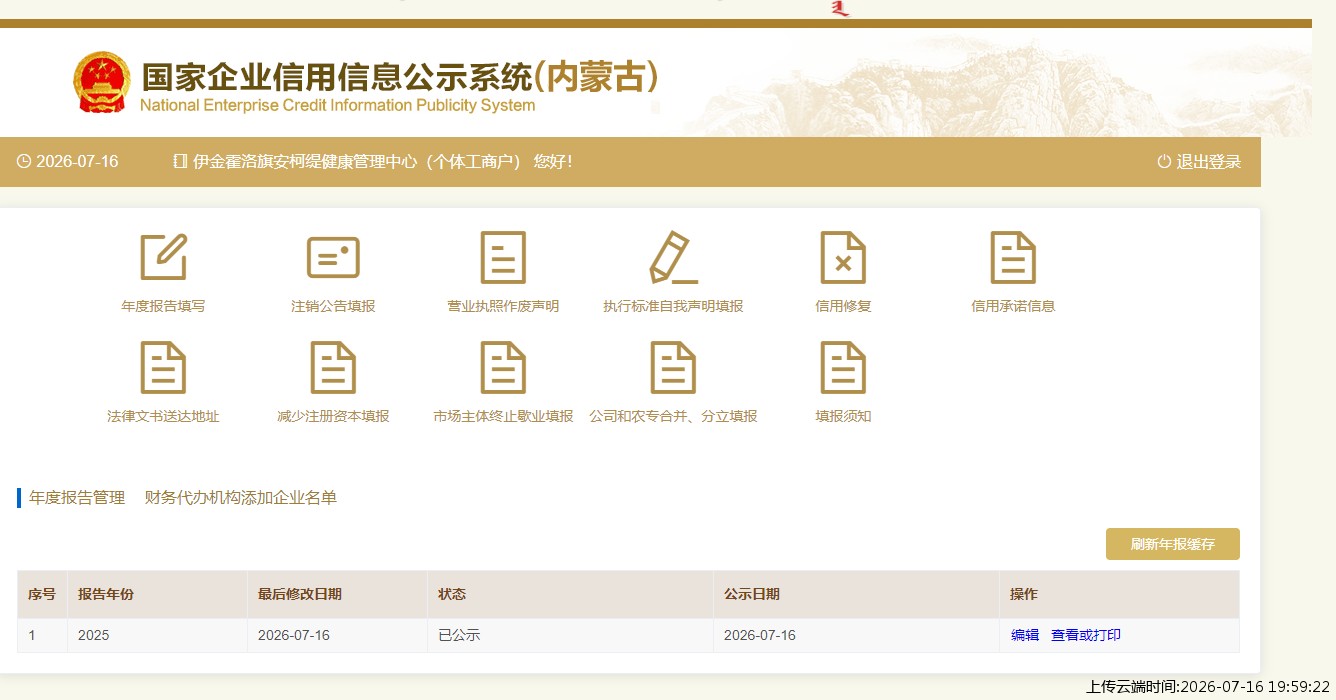Click the 法律文书送达地址 document icon
The width and height of the screenshot is (1336, 700).
(163, 367)
